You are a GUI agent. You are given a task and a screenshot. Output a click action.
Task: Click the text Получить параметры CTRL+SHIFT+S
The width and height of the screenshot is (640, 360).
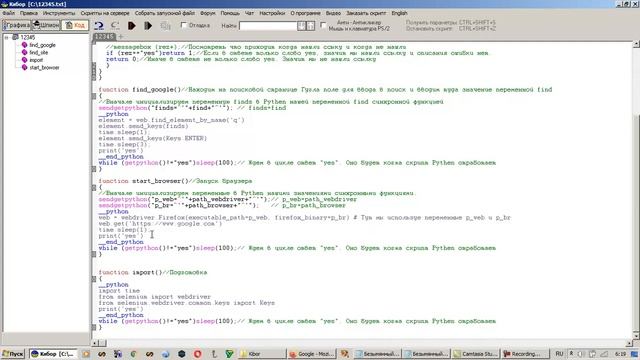[x=451, y=22]
